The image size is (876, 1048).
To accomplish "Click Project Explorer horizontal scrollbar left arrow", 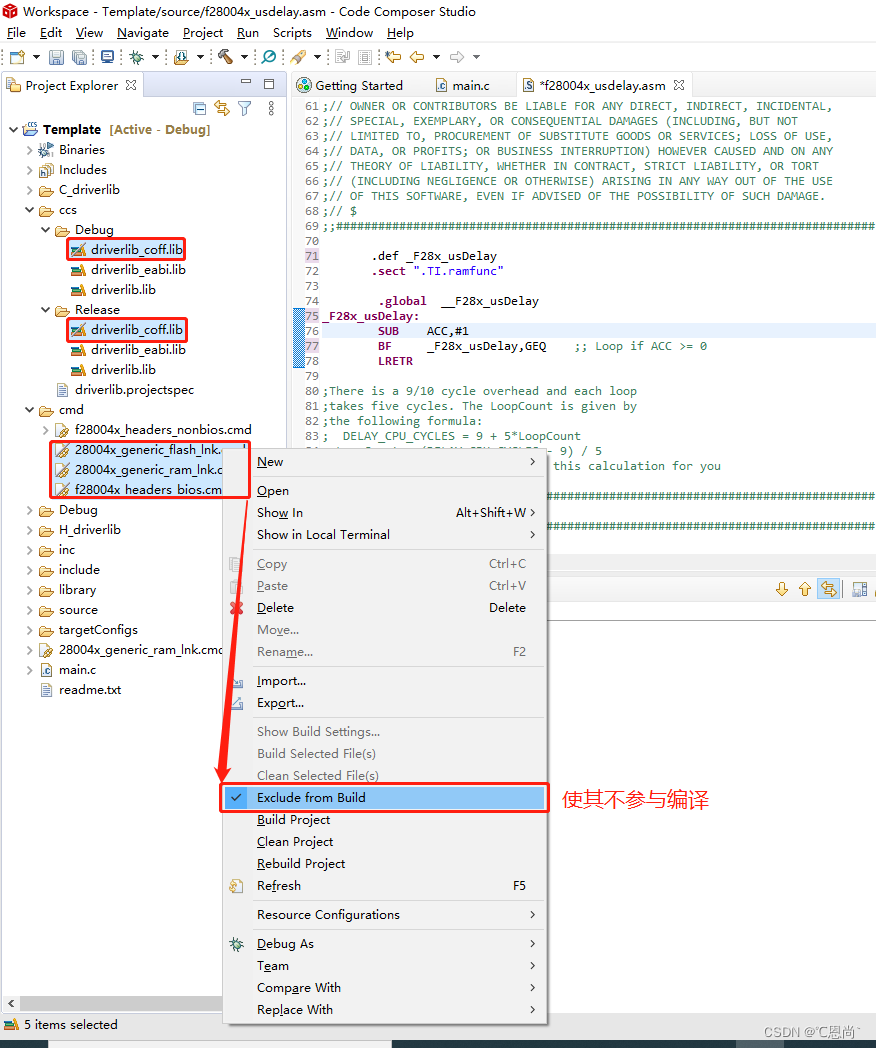I will click(11, 1004).
